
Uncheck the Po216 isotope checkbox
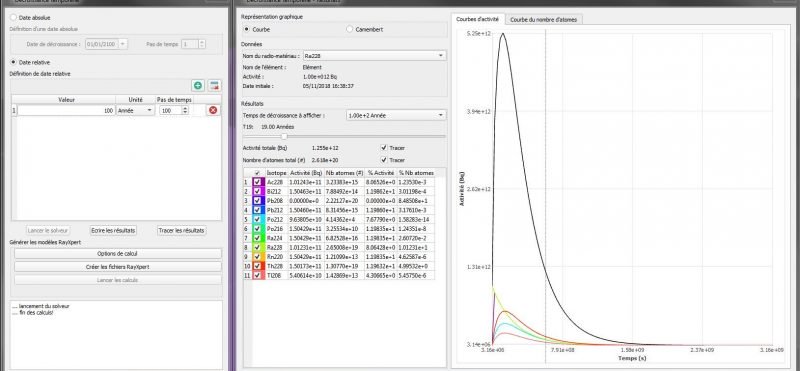tap(257, 229)
